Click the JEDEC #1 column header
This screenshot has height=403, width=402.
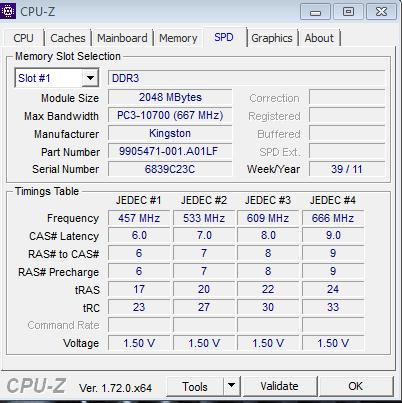coord(139,200)
